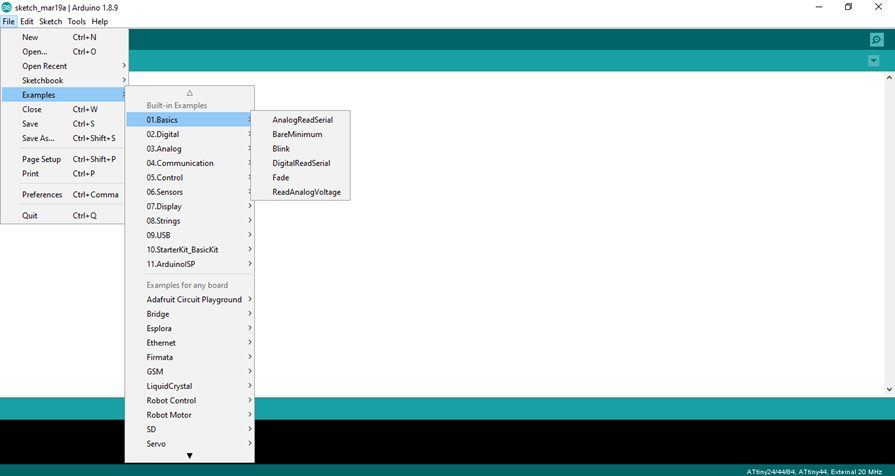This screenshot has height=476, width=895.
Task: Expand 08.Strings examples submenu
Action: point(190,220)
